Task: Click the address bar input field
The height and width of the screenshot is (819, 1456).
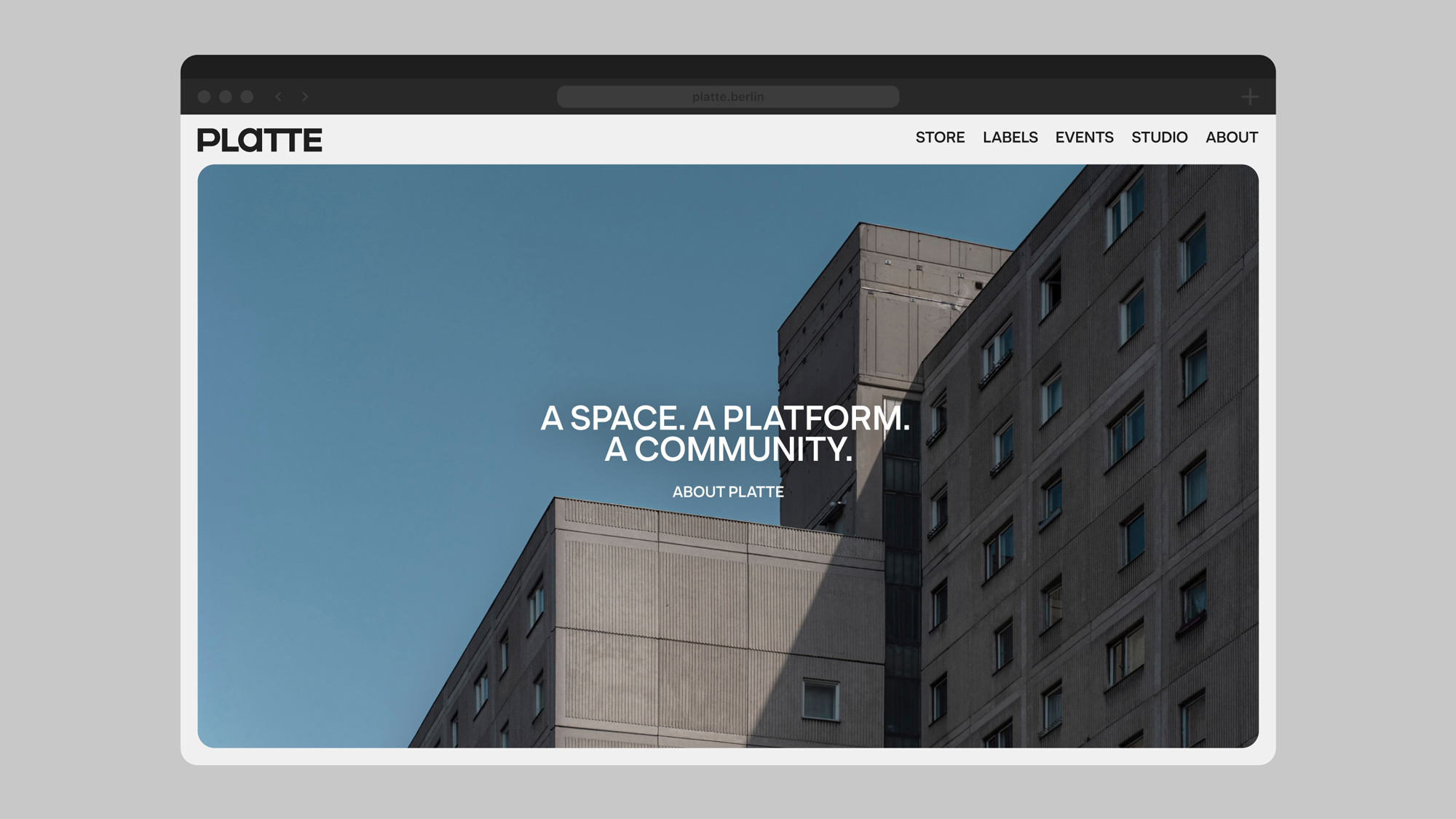Action: pyautogui.click(x=727, y=96)
